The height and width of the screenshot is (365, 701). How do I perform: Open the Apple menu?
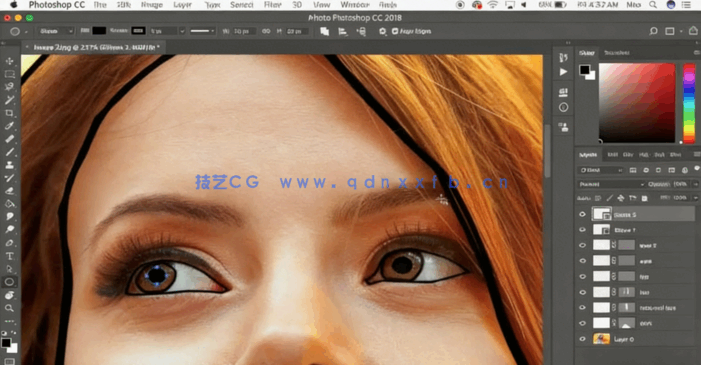(x=13, y=5)
